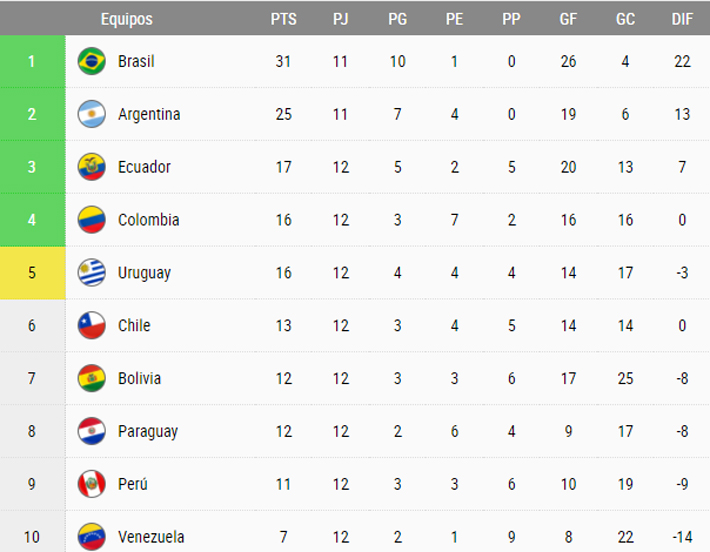Click the Uruguay team name
Image resolution: width=710 pixels, height=552 pixels.
[144, 273]
